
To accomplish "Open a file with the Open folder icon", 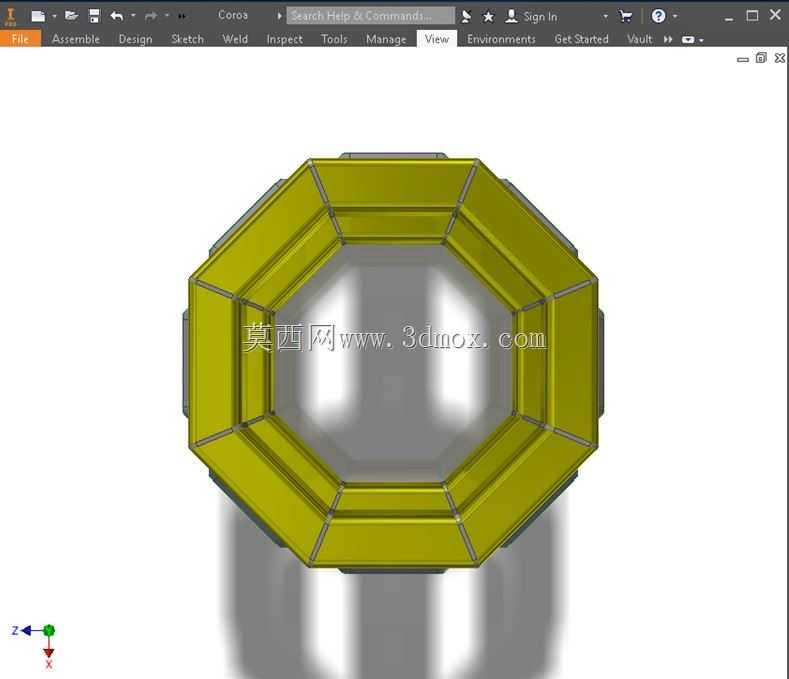I will pyautogui.click(x=71, y=16).
